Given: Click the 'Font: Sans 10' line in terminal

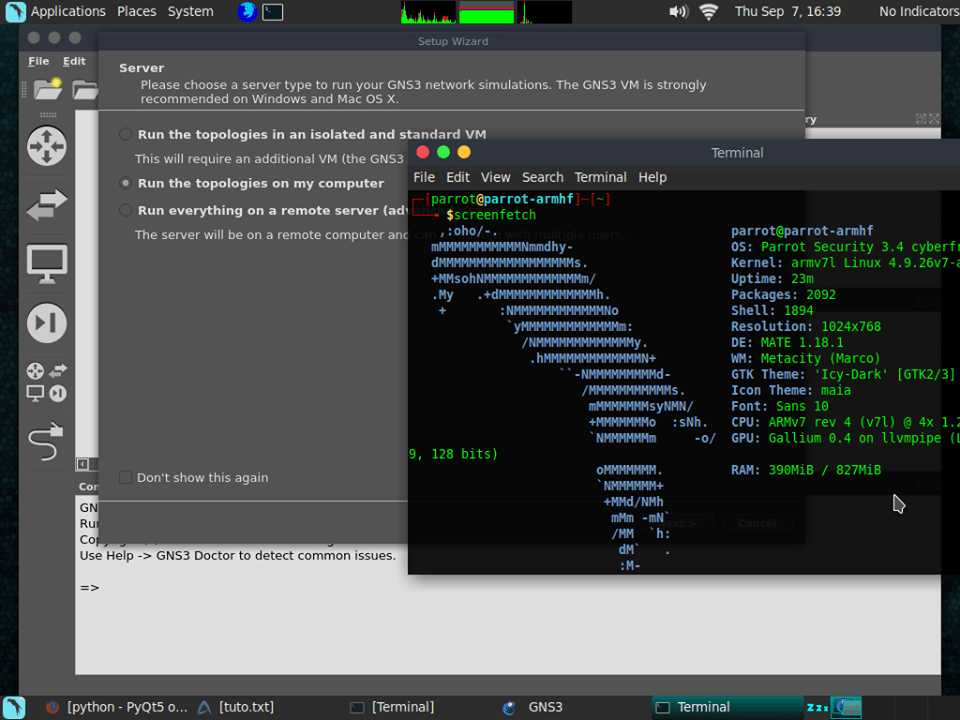Looking at the screenshot, I should pos(779,407).
